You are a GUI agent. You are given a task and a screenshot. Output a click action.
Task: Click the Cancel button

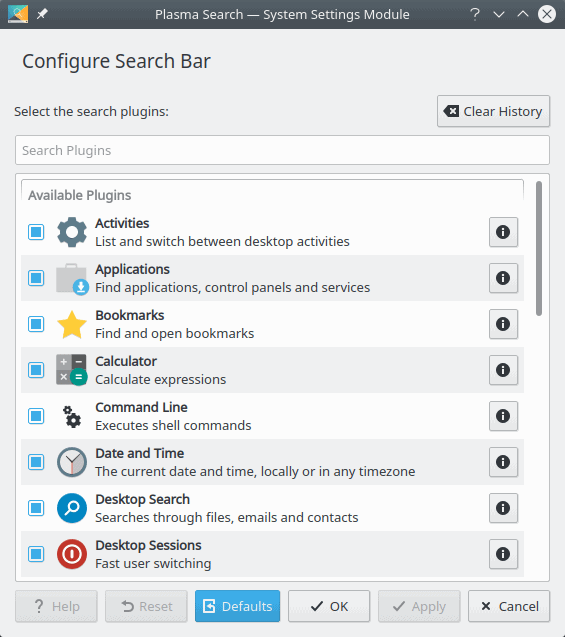point(509,606)
